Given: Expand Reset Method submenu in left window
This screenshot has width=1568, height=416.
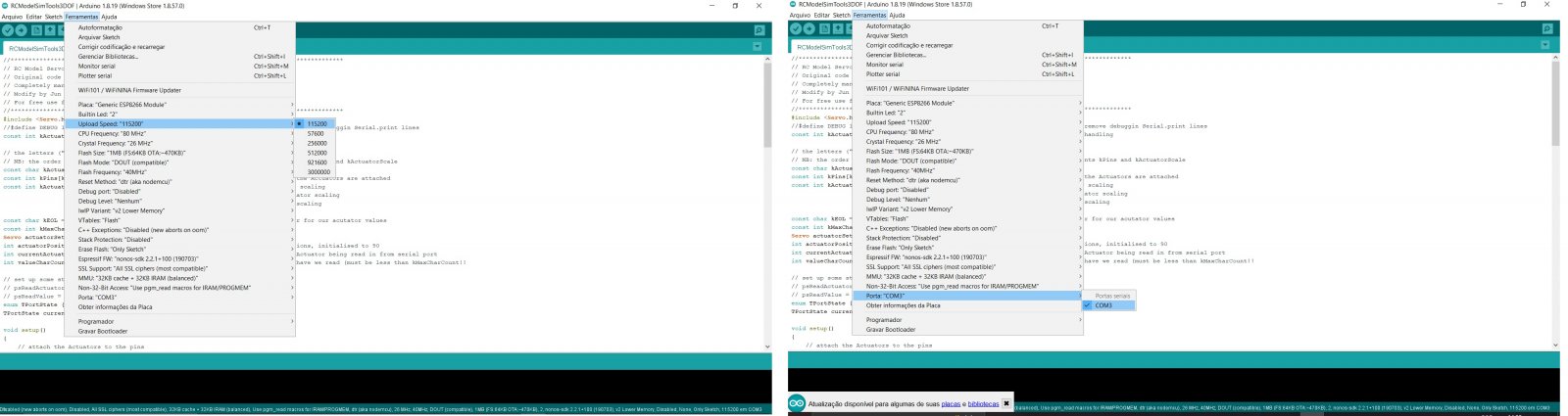Looking at the screenshot, I should coord(179,182).
